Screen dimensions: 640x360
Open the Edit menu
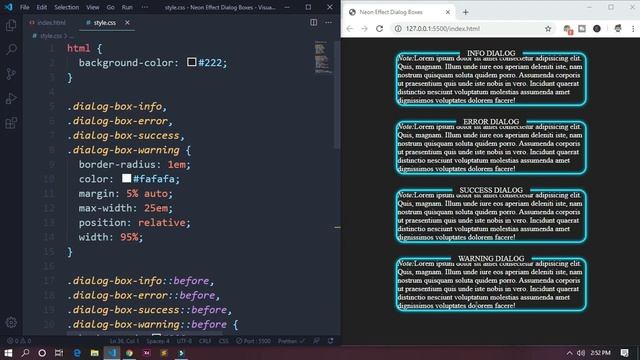click(x=42, y=7)
